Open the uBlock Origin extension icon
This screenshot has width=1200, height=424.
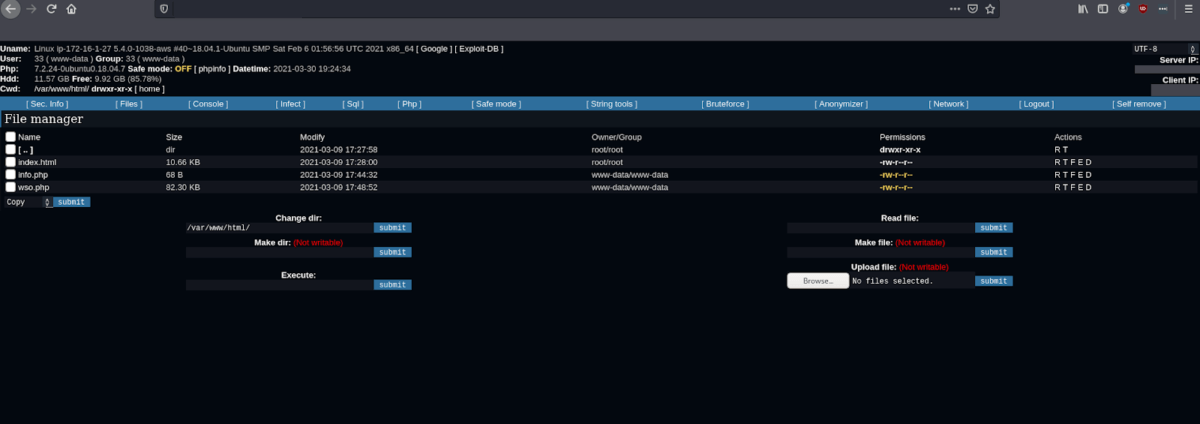click(x=1143, y=9)
